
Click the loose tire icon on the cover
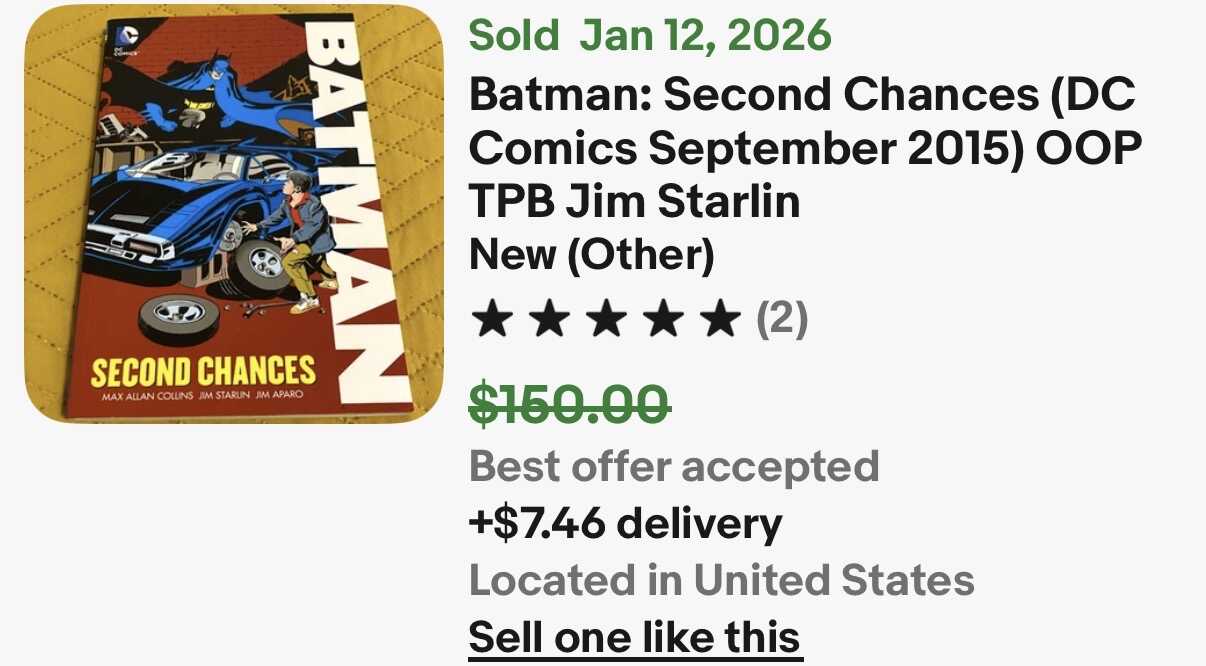point(179,311)
